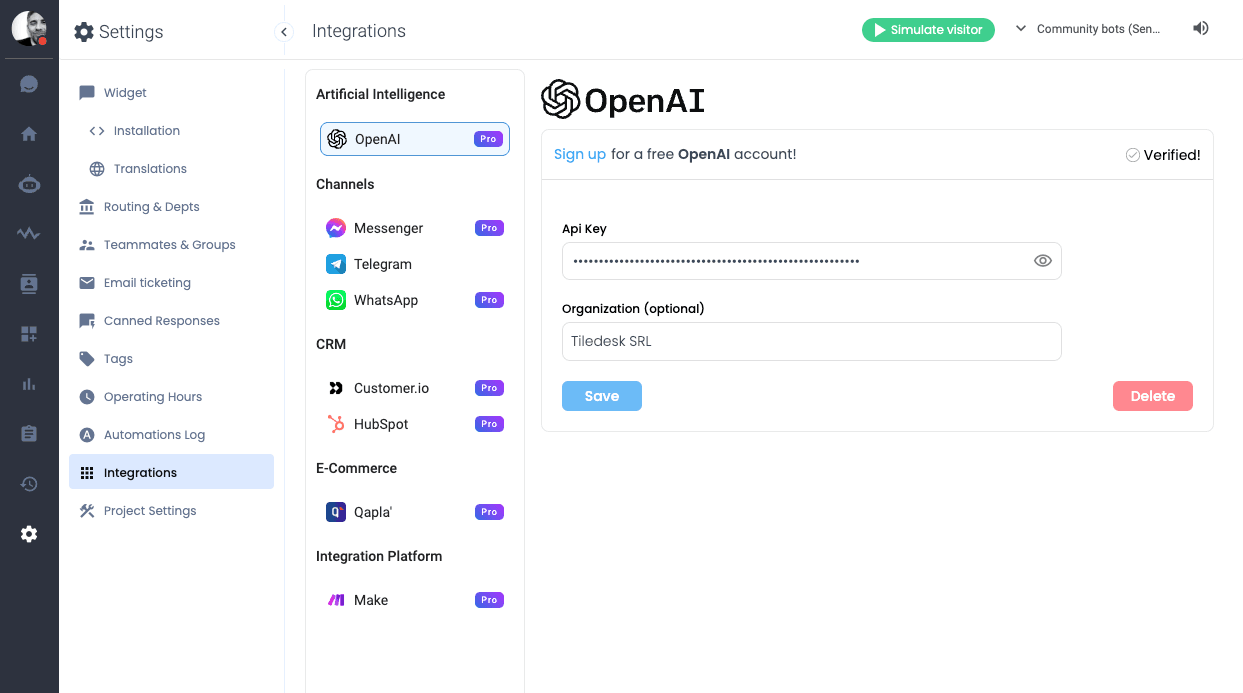The height and width of the screenshot is (693, 1243).
Task: Open activity pulse icon in left rail
Action: tap(29, 234)
